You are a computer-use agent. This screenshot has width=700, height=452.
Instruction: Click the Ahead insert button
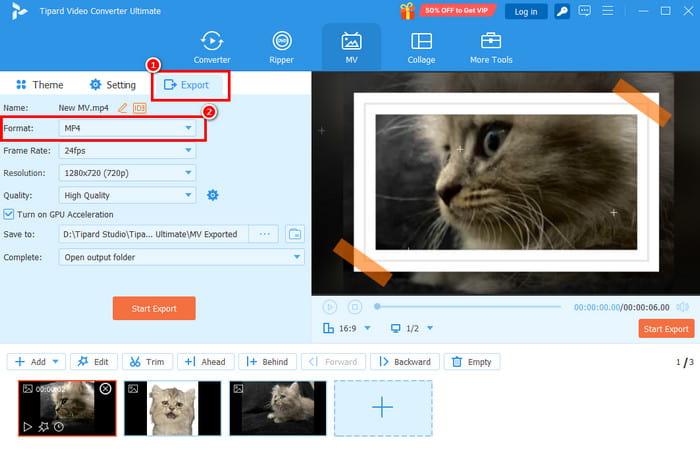(x=205, y=362)
